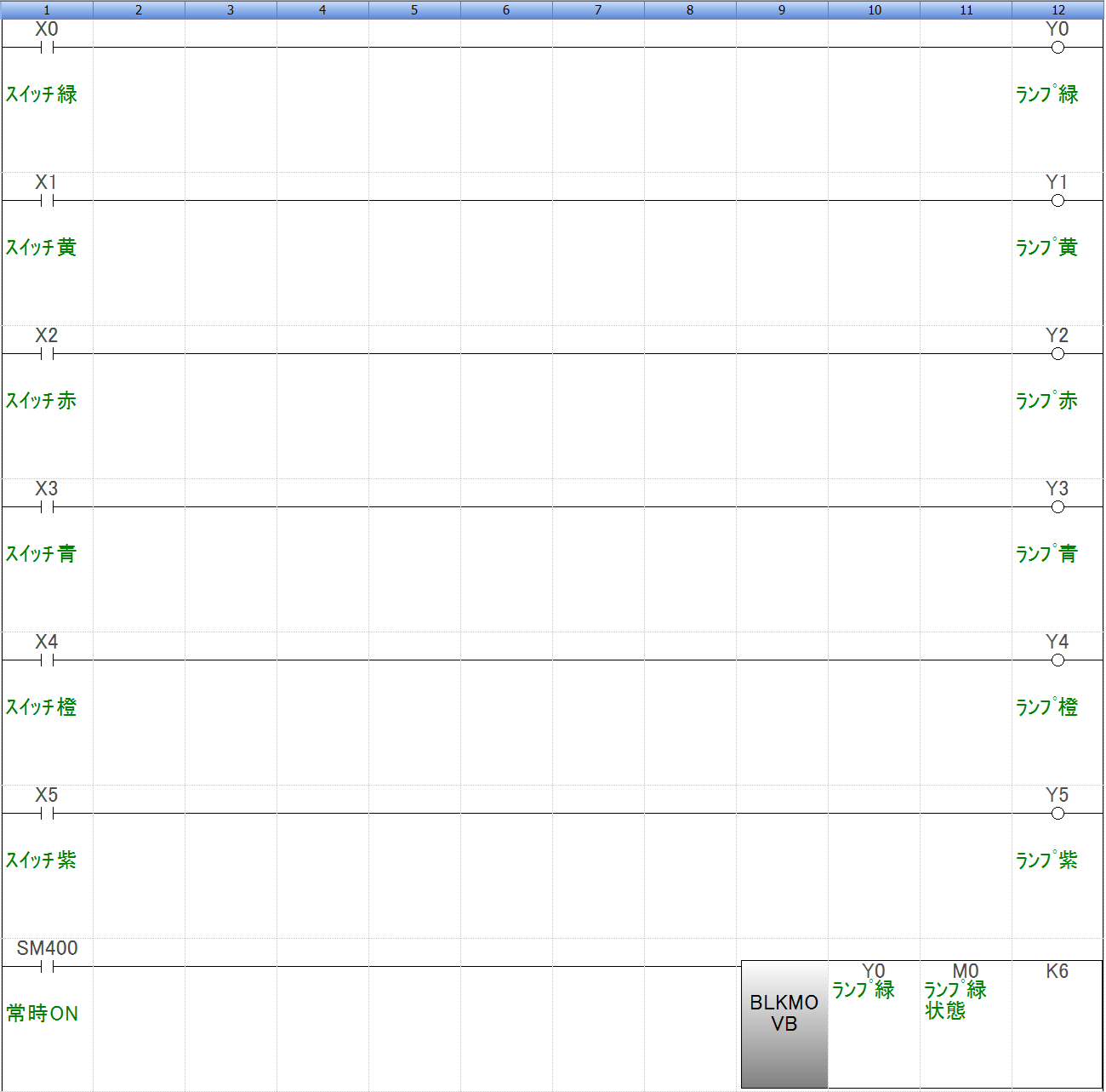The image size is (1106, 1092).
Task: Select the X4 contact symbol
Action: (47, 660)
